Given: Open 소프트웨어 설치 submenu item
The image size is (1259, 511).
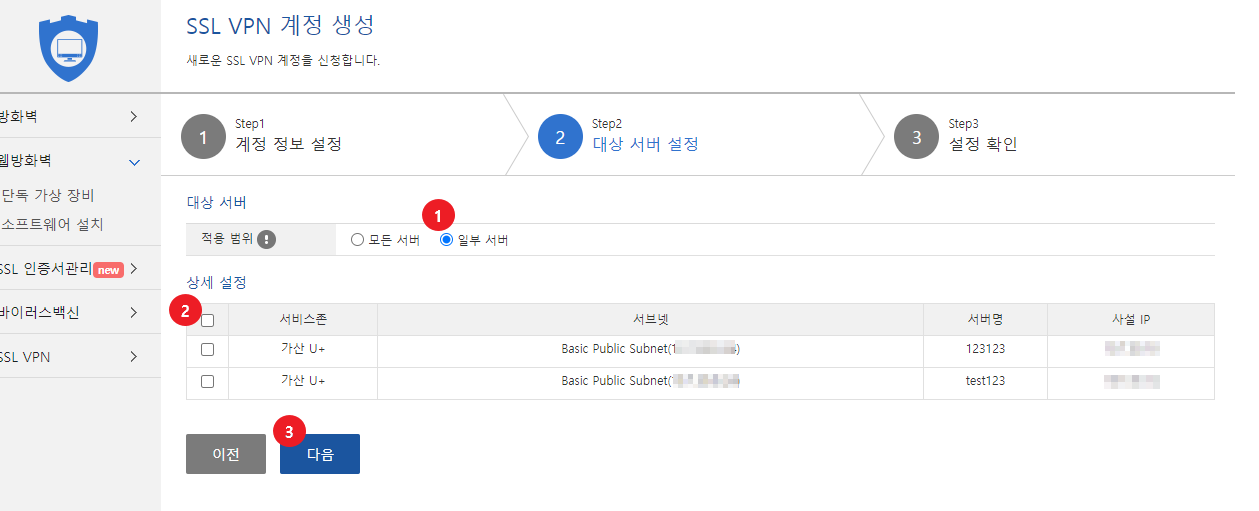Looking at the screenshot, I should 53,224.
